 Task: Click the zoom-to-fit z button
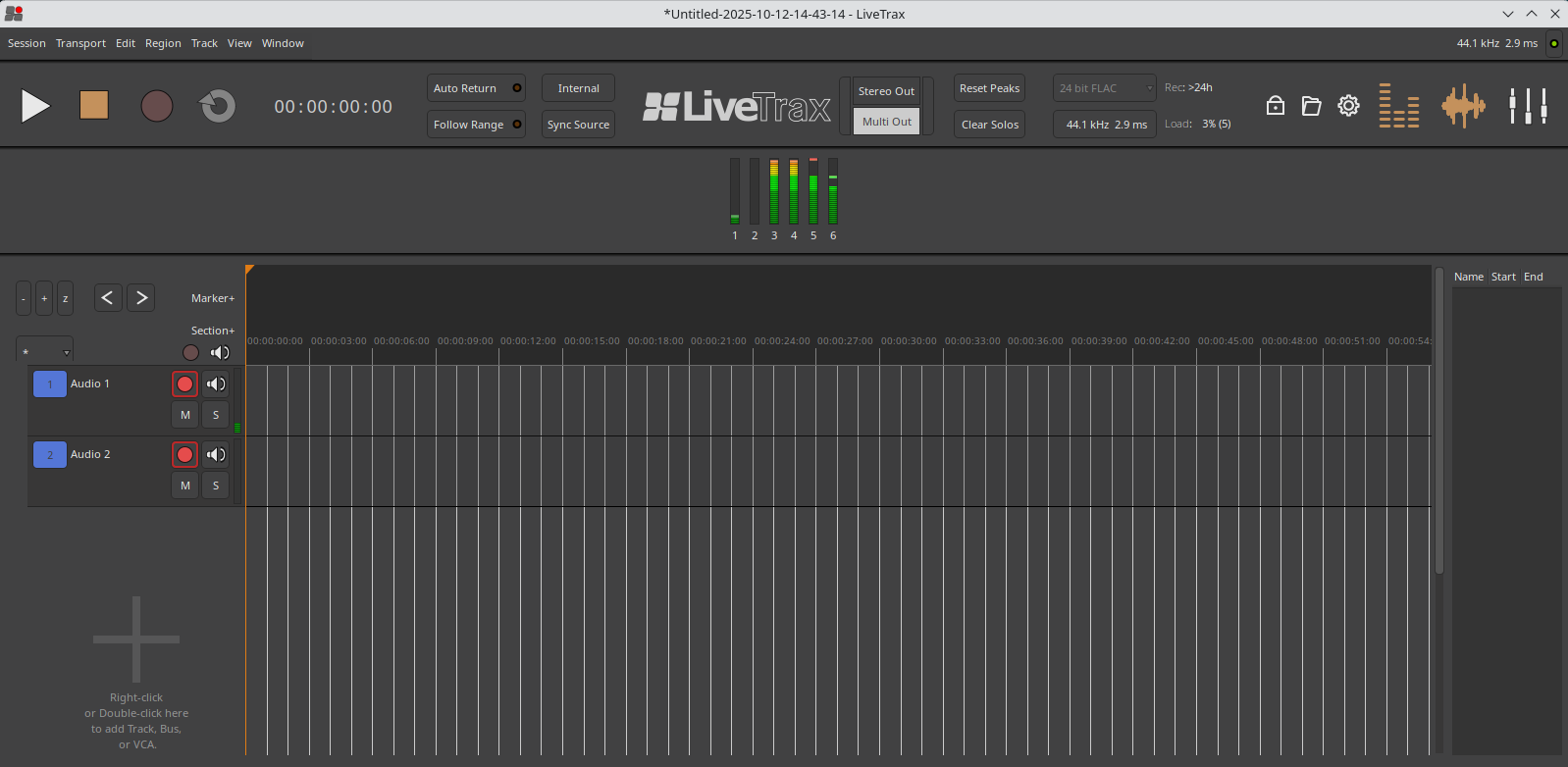coord(65,298)
